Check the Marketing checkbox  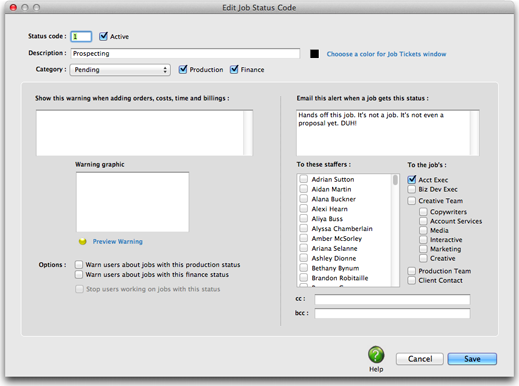tap(423, 249)
